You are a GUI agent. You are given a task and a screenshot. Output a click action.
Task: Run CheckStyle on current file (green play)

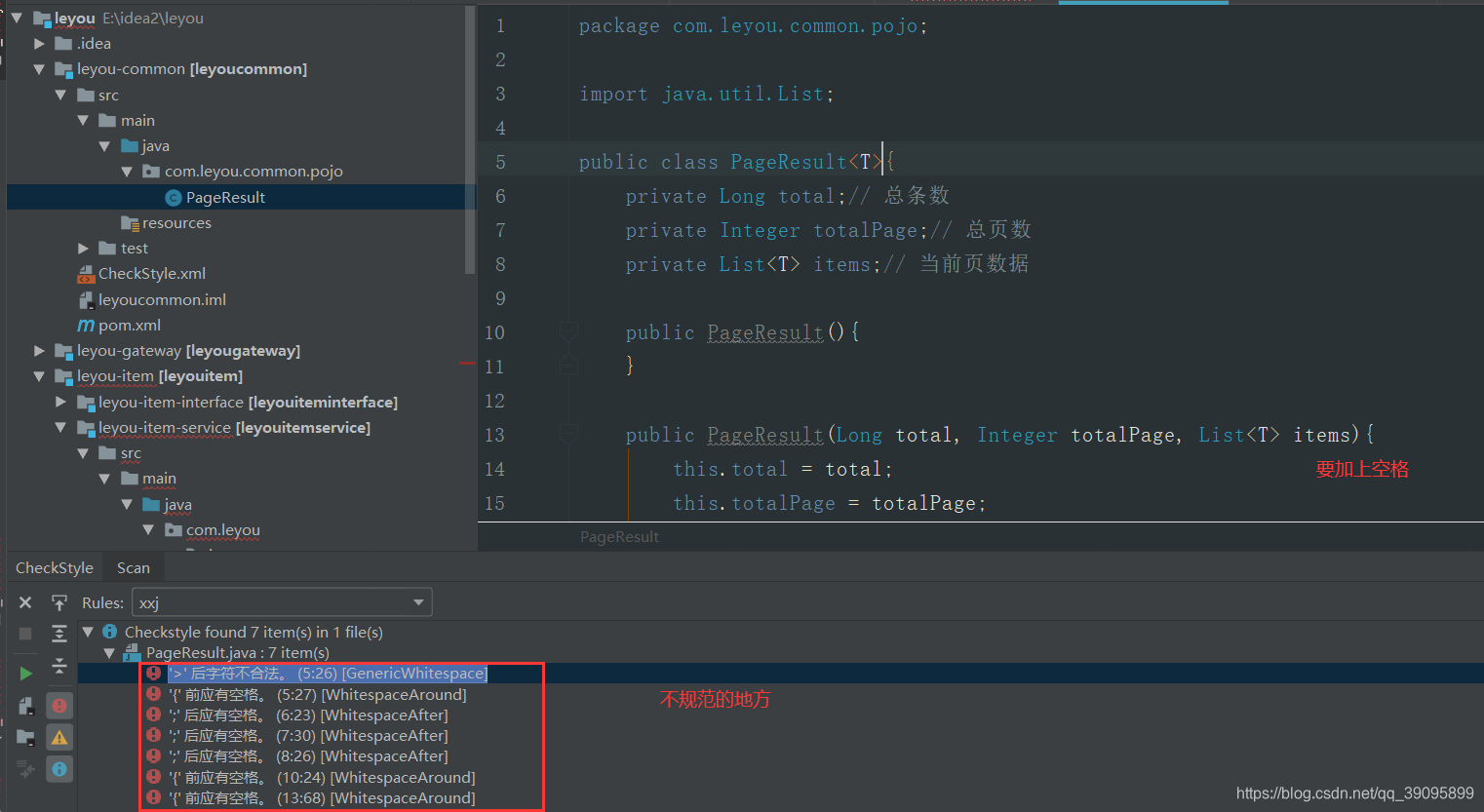click(25, 674)
